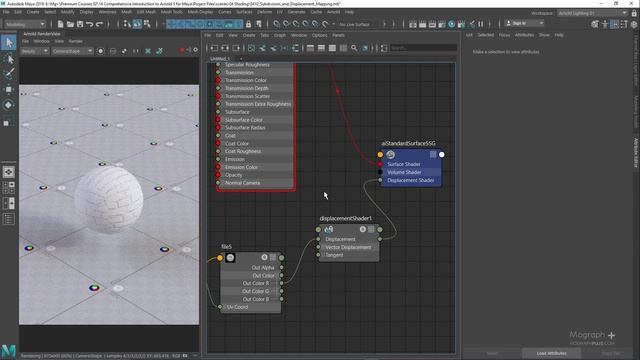The image size is (640, 360).
Task: Open the Mesh Tools menu
Action: pyautogui.click(x=172, y=12)
